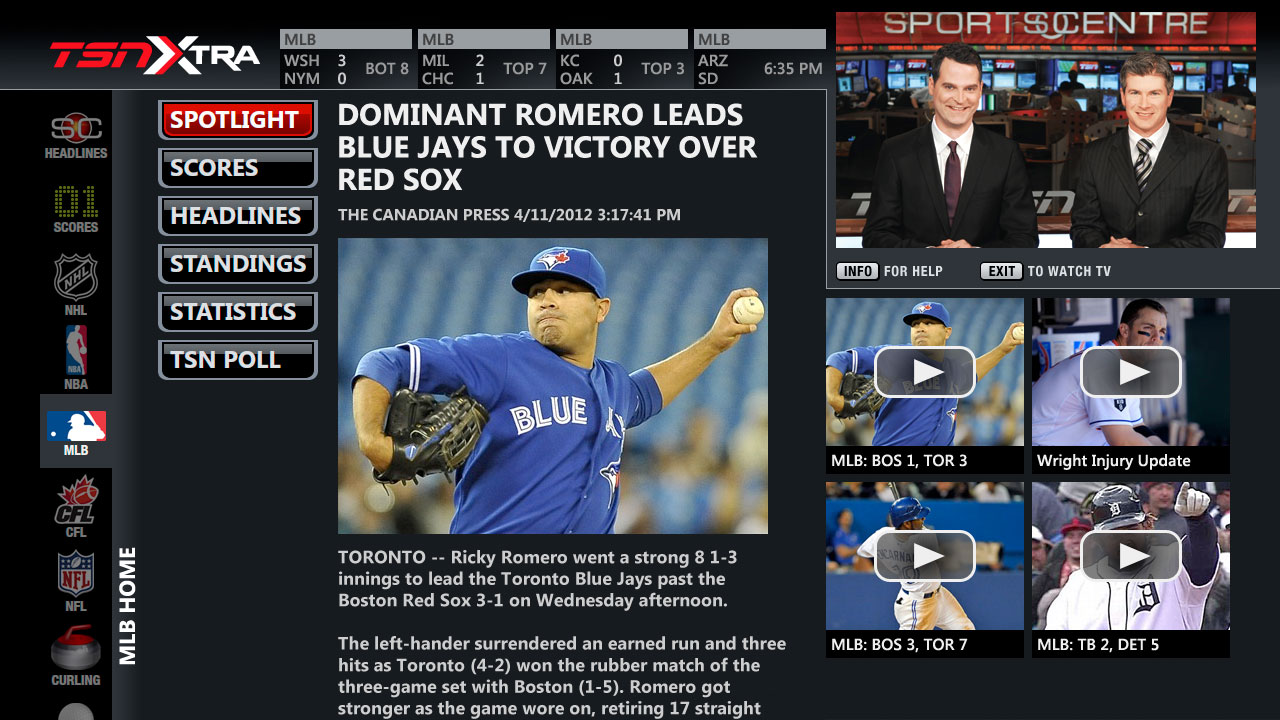Image resolution: width=1280 pixels, height=720 pixels.
Task: Select the MLB league icon
Action: tap(76, 431)
